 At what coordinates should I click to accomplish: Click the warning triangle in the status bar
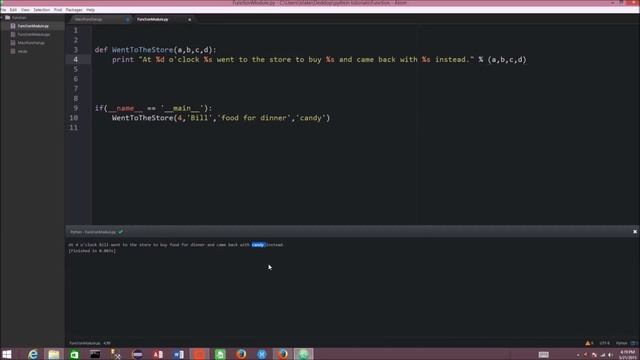click(x=589, y=343)
